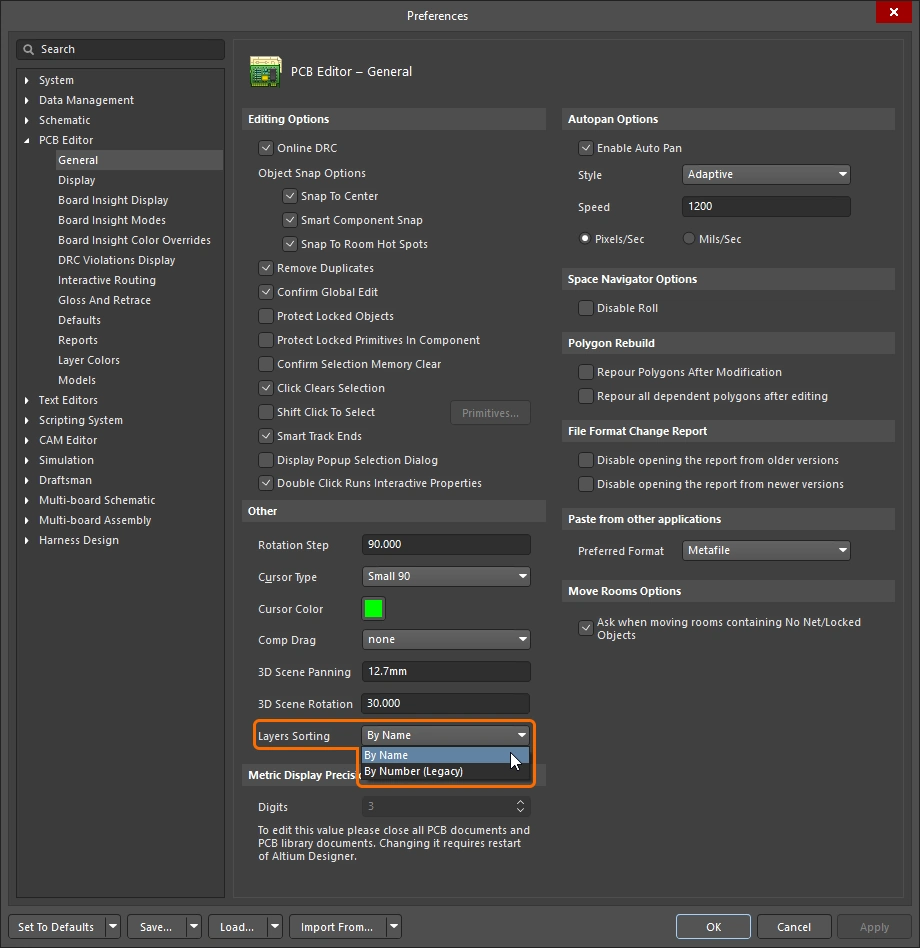920x948 pixels.
Task: Toggle Display Popup Selection Dialog
Action: (x=266, y=460)
